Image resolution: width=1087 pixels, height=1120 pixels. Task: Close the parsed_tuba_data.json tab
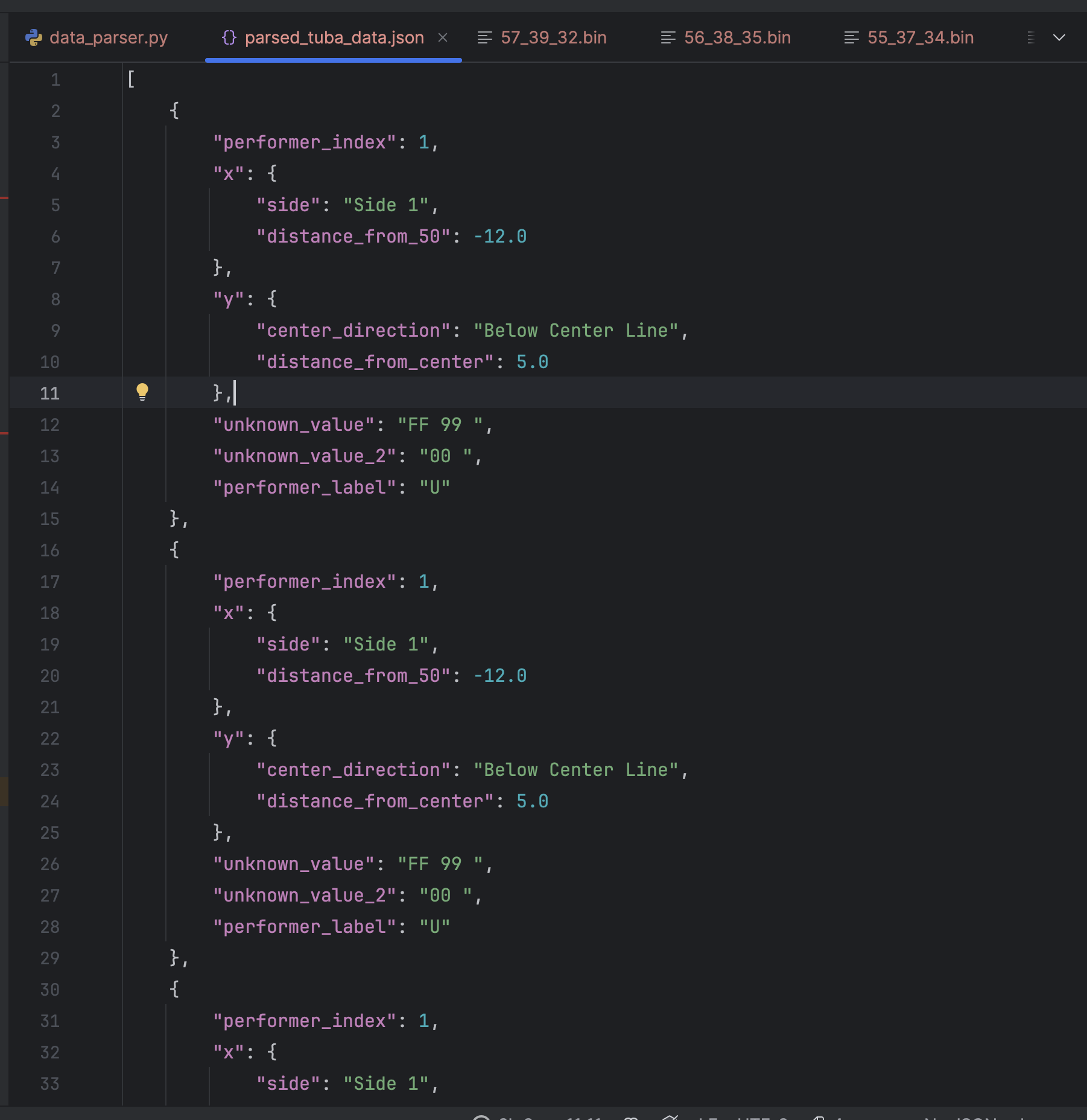pyautogui.click(x=443, y=38)
